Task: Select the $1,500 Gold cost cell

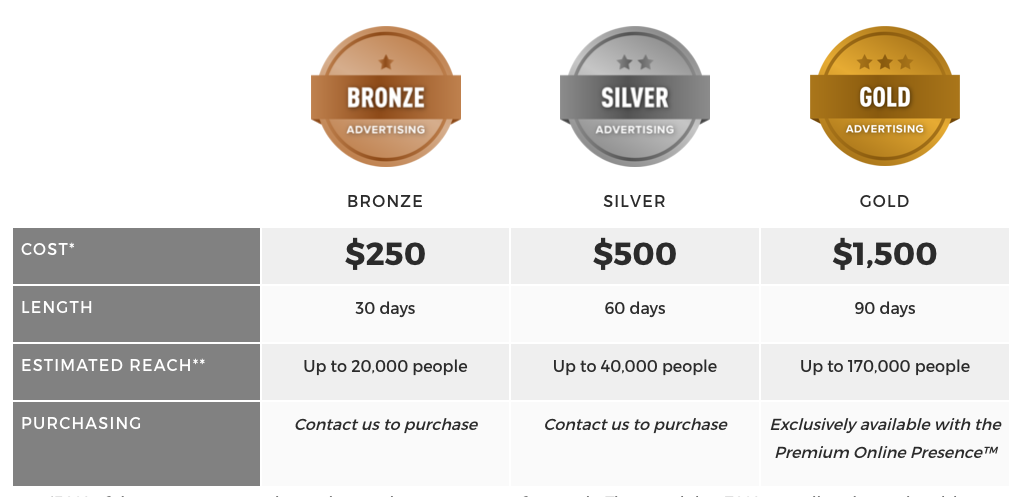Action: [x=884, y=255]
